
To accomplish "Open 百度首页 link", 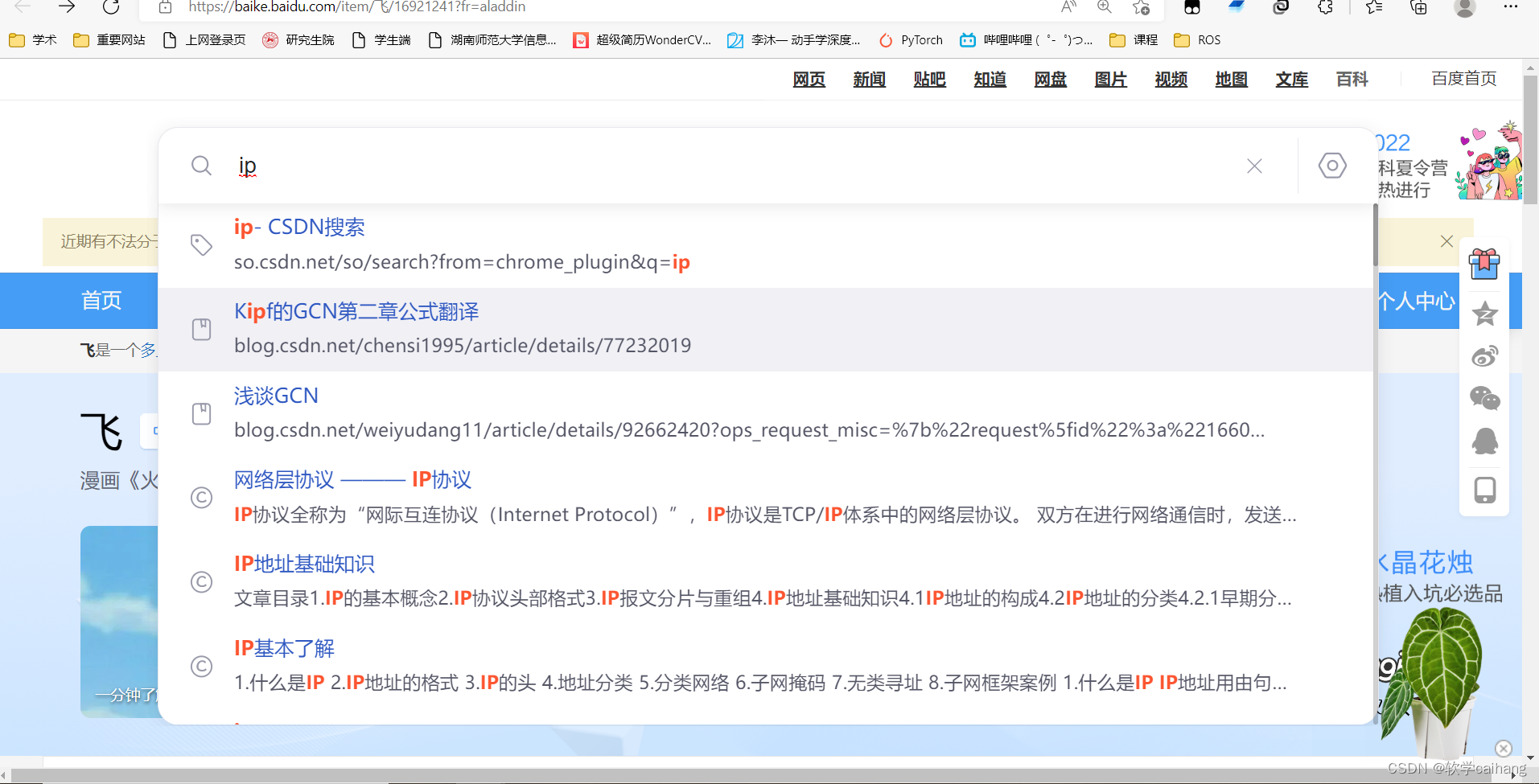I will click(x=1463, y=78).
